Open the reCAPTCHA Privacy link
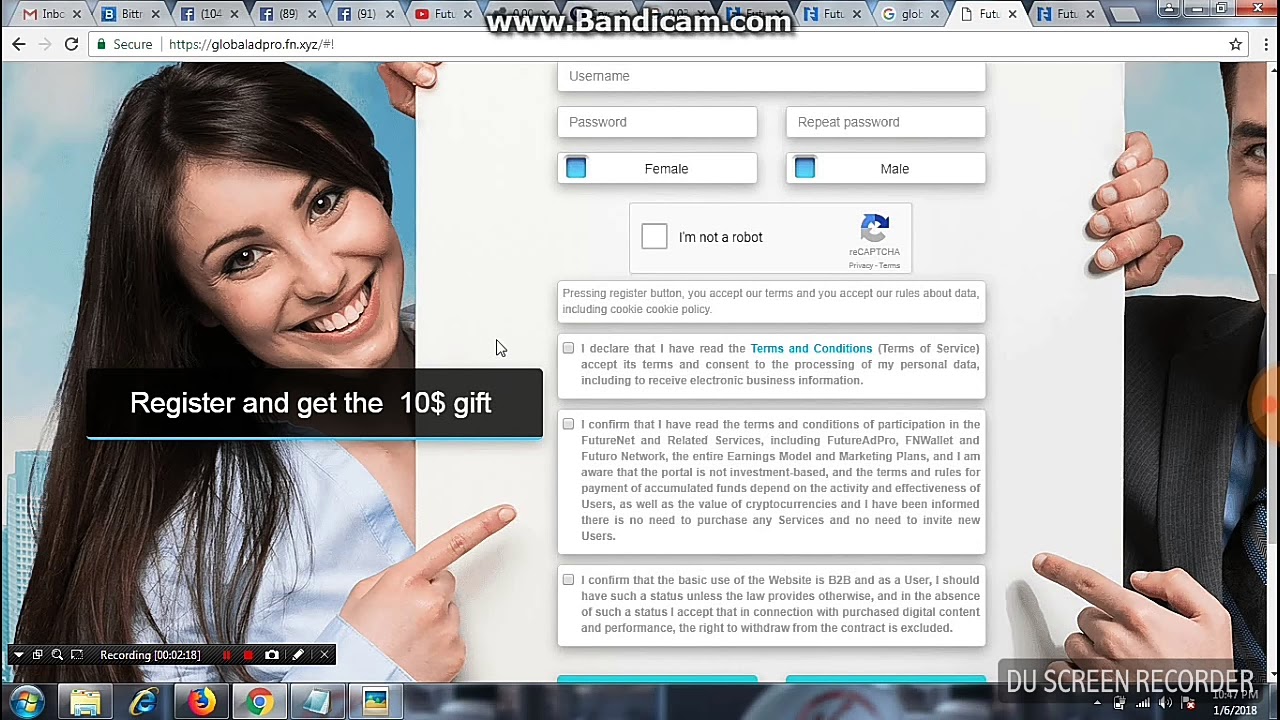 [x=860, y=265]
